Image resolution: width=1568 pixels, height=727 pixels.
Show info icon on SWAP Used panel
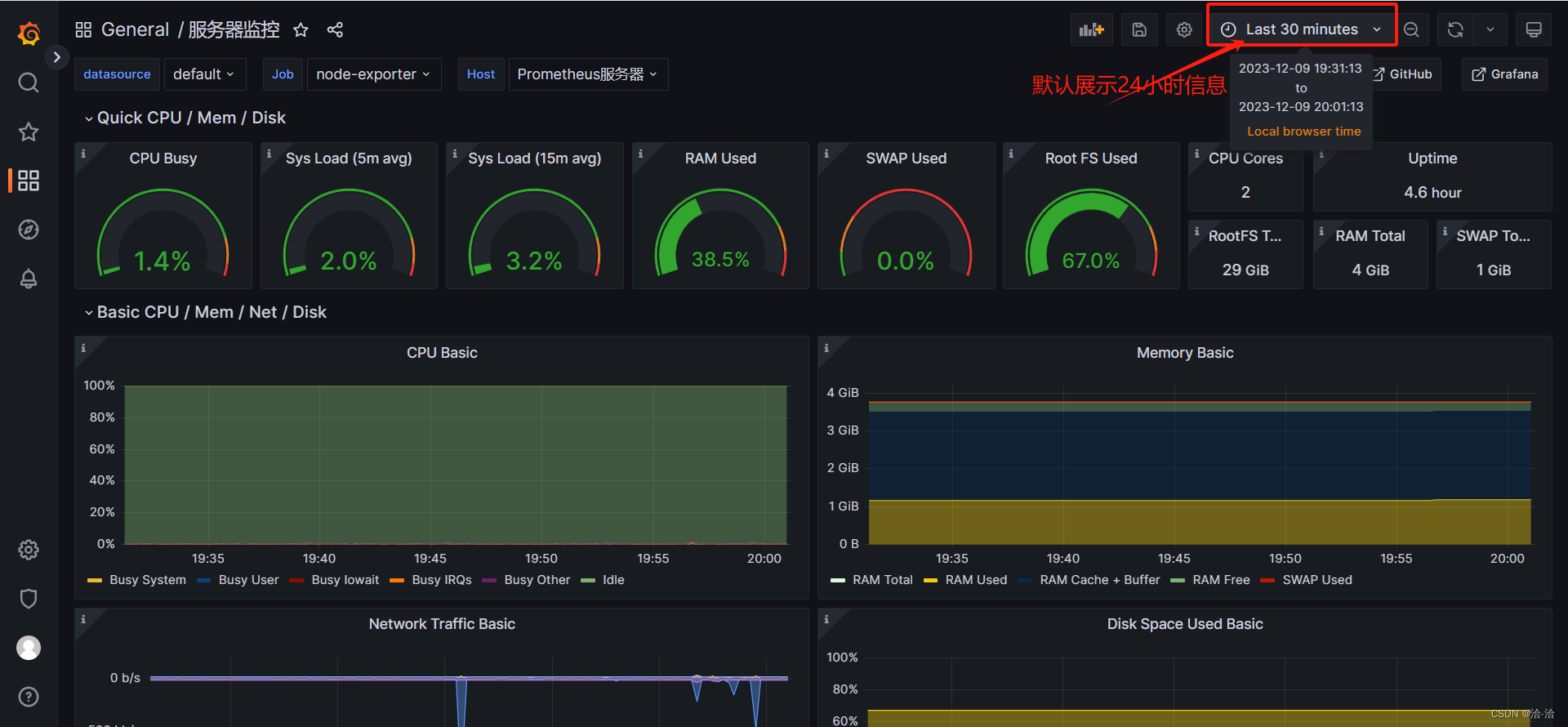pos(826,153)
